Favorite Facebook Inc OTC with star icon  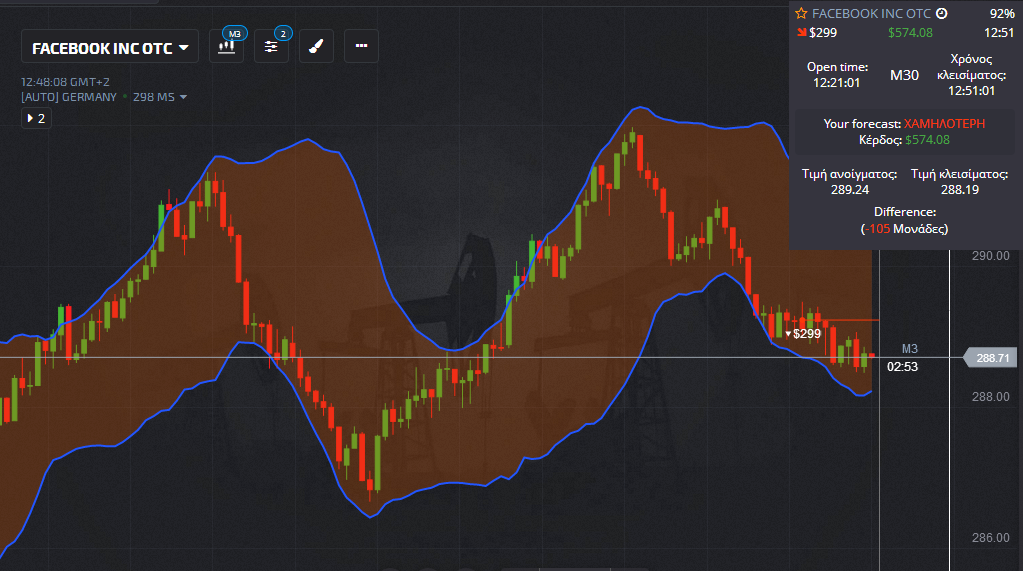pyautogui.click(x=801, y=14)
